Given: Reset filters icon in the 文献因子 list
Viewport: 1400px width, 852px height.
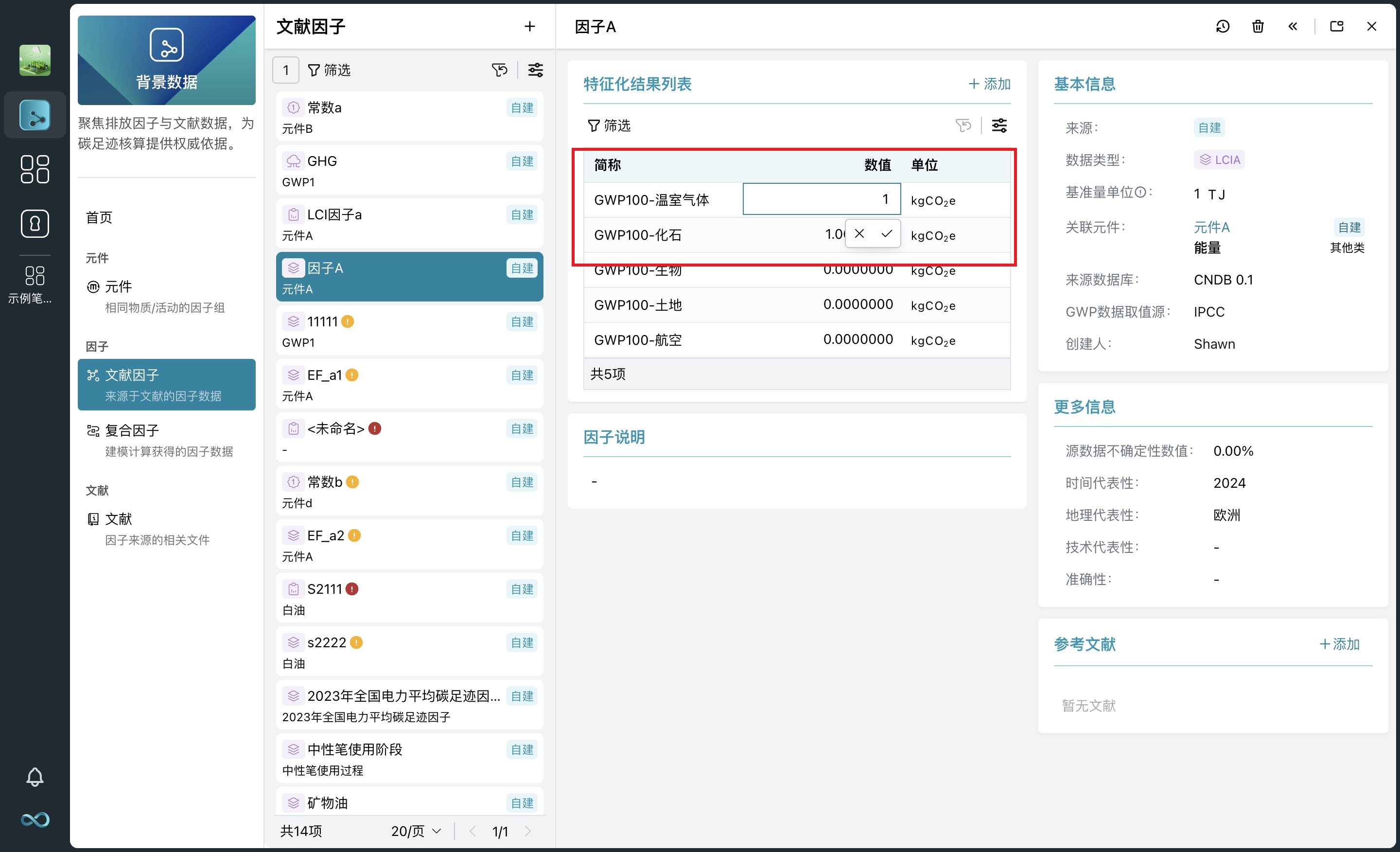Looking at the screenshot, I should pyautogui.click(x=499, y=70).
